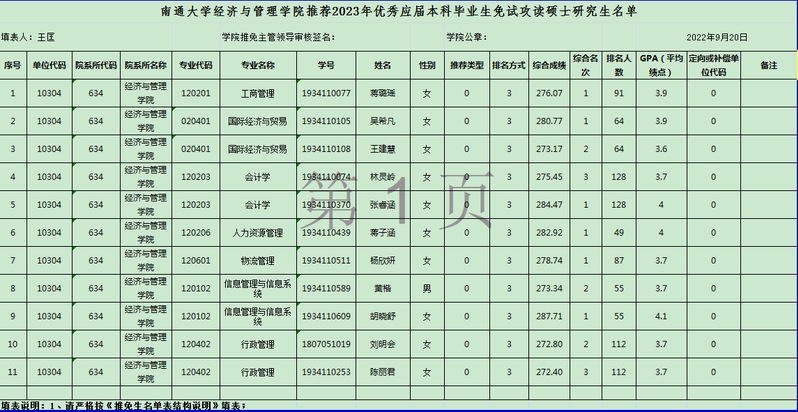Select the 性别 column header
Screen dimensions: 798x412
428,65
